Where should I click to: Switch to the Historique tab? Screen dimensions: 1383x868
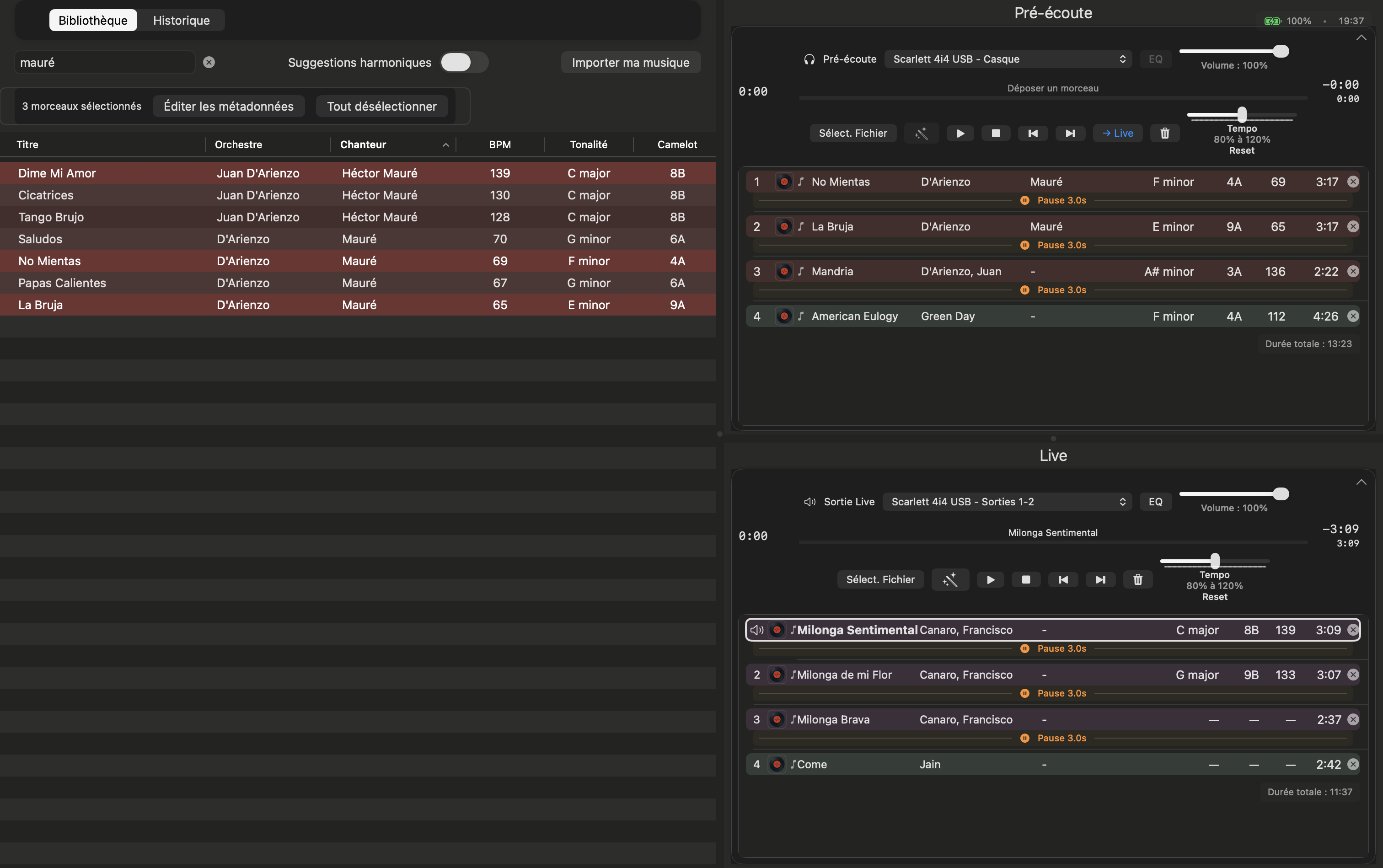pyautogui.click(x=181, y=20)
